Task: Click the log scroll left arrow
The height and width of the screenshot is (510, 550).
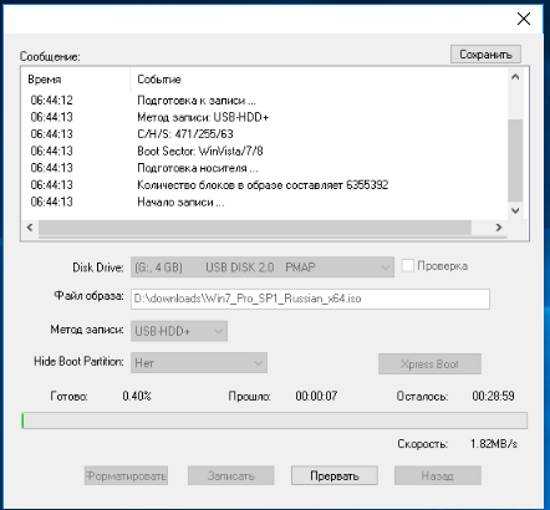Action: (30, 227)
